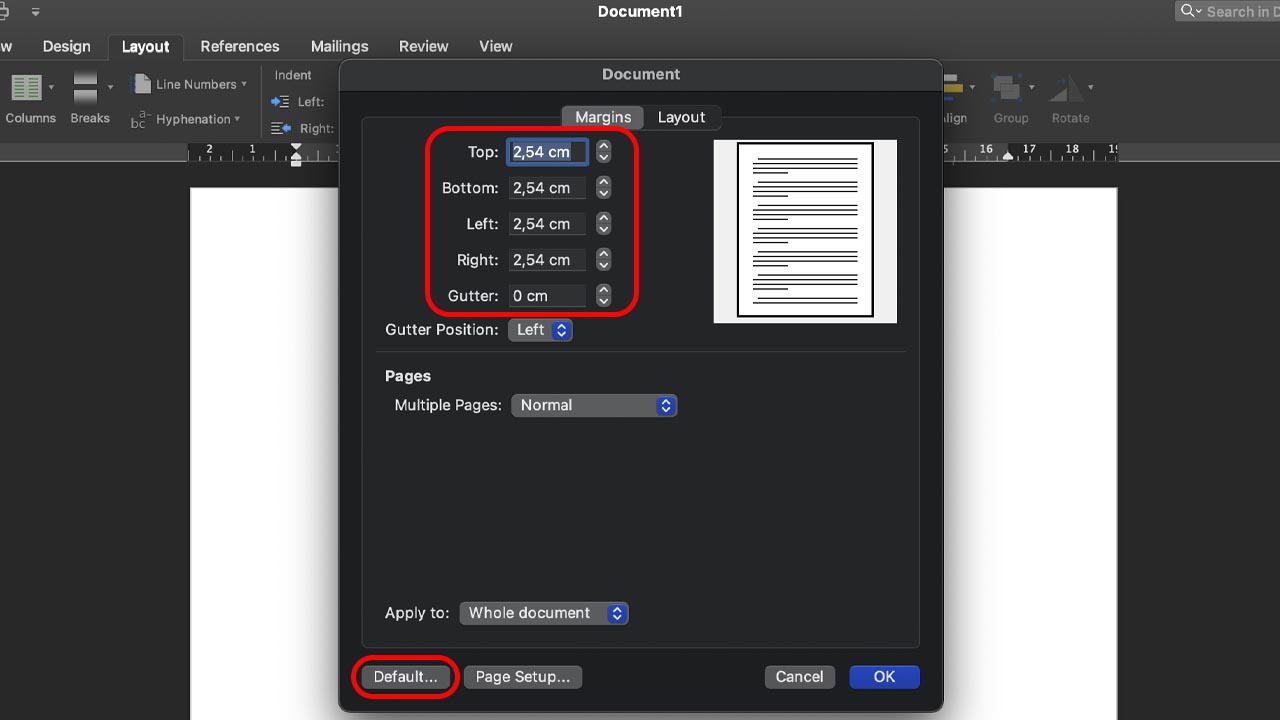Confirm with the OK button
1280x720 pixels.
[x=884, y=677]
